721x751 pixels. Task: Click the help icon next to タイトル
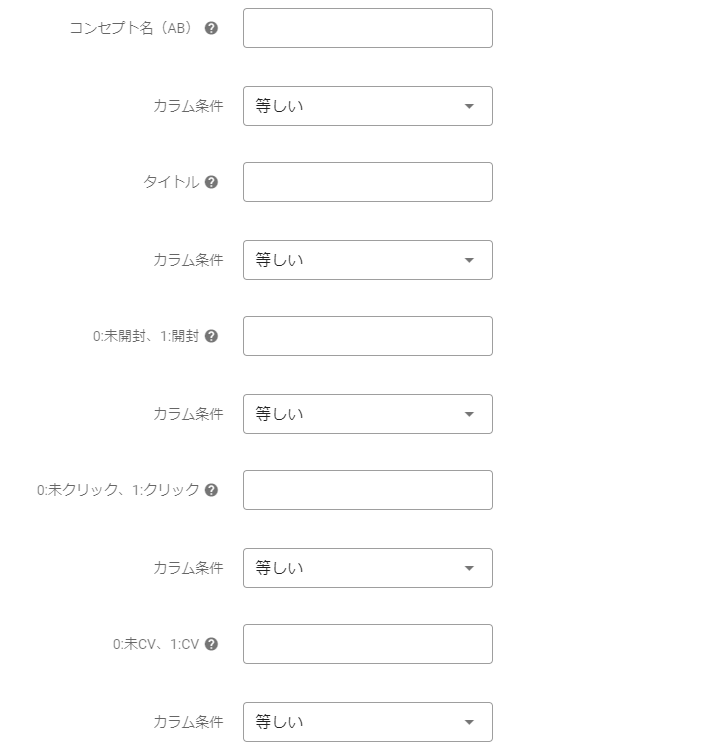pos(211,182)
